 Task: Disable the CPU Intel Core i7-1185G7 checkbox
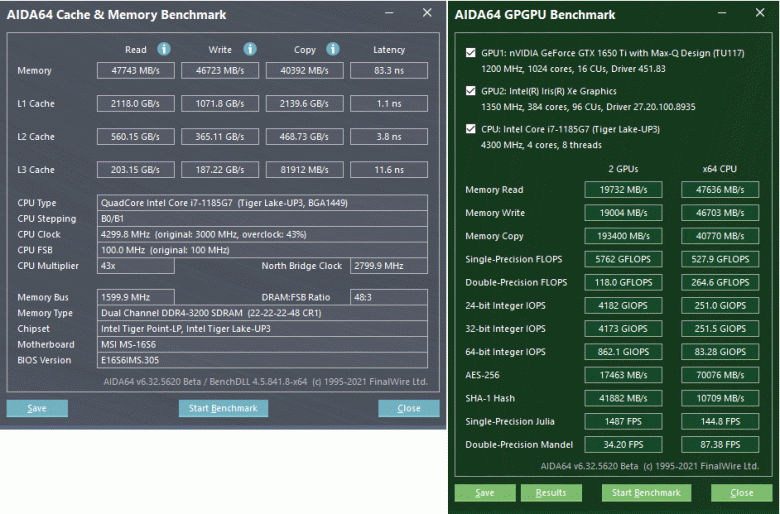pos(471,128)
